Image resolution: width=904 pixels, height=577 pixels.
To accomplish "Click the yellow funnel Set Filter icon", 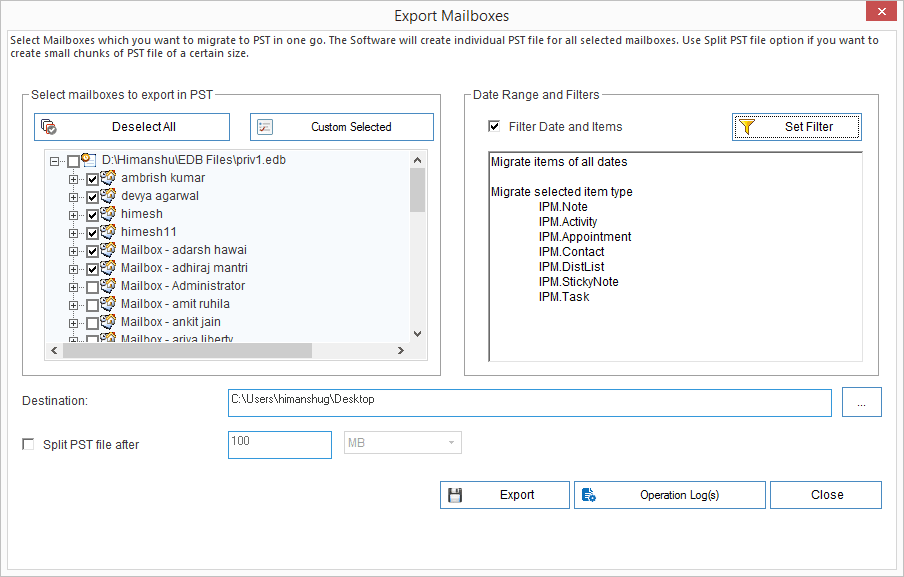I will click(x=747, y=127).
